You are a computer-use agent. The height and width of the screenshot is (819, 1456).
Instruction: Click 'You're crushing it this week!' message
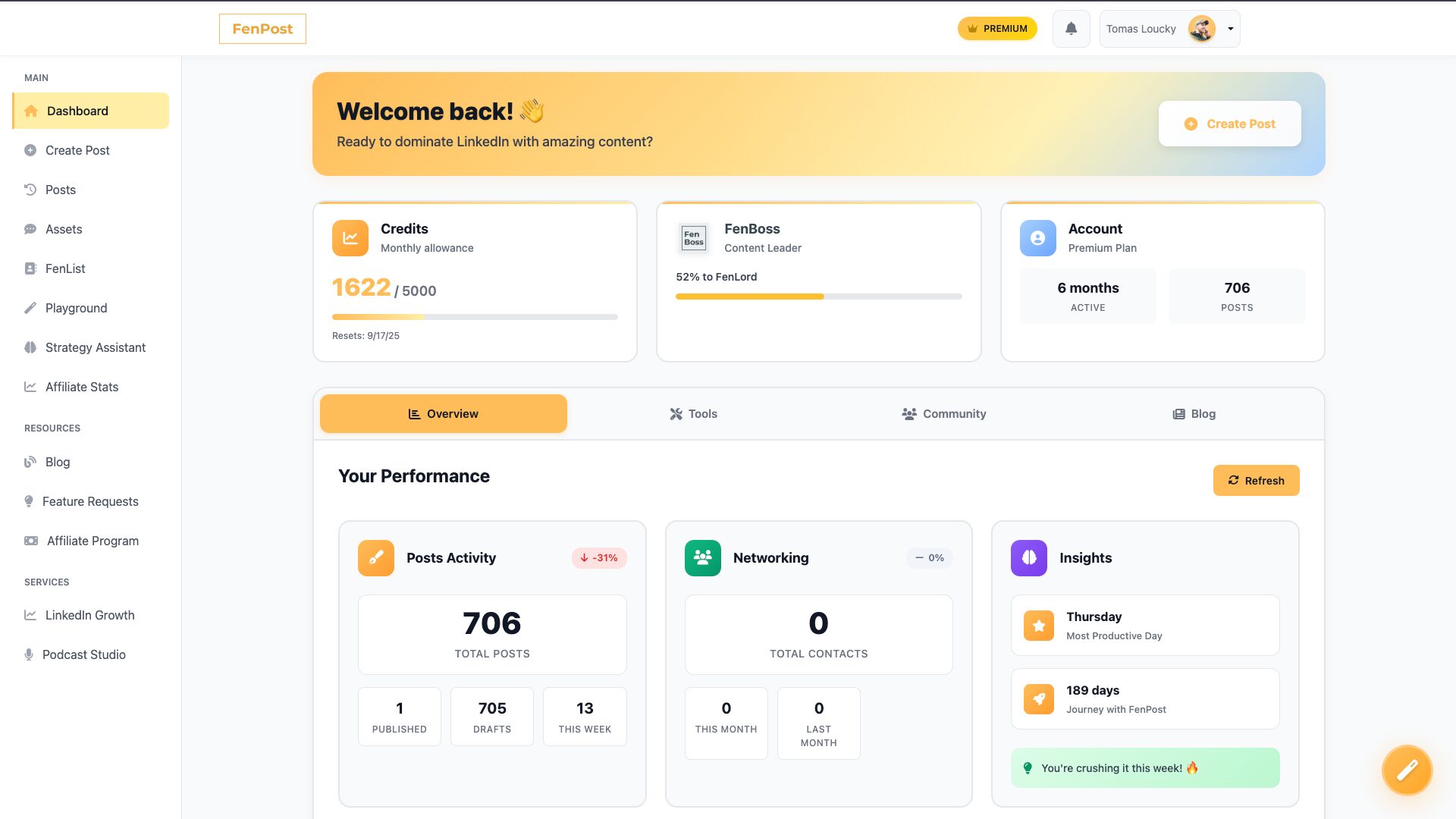(x=1145, y=768)
